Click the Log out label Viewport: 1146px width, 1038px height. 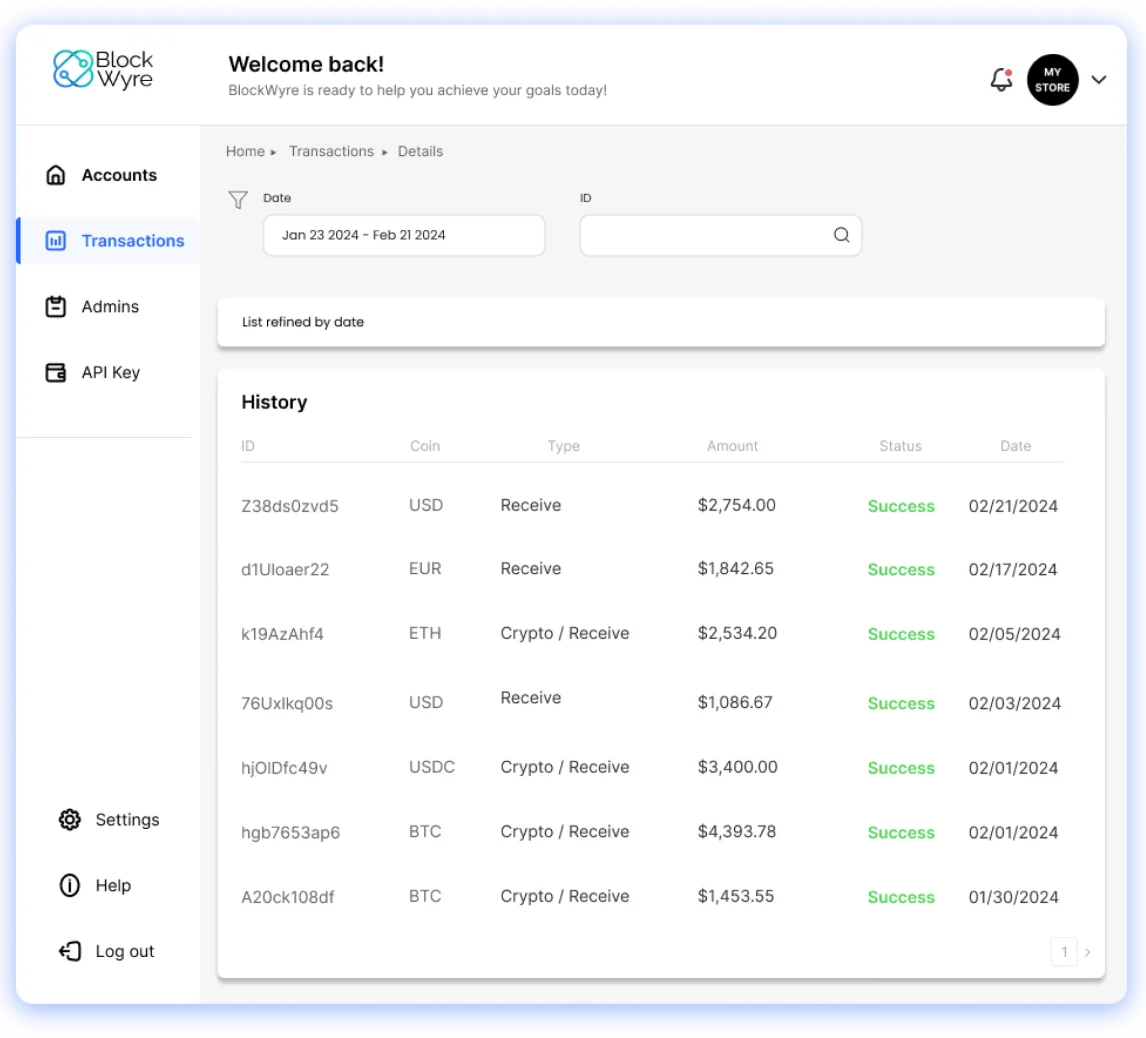(x=125, y=951)
